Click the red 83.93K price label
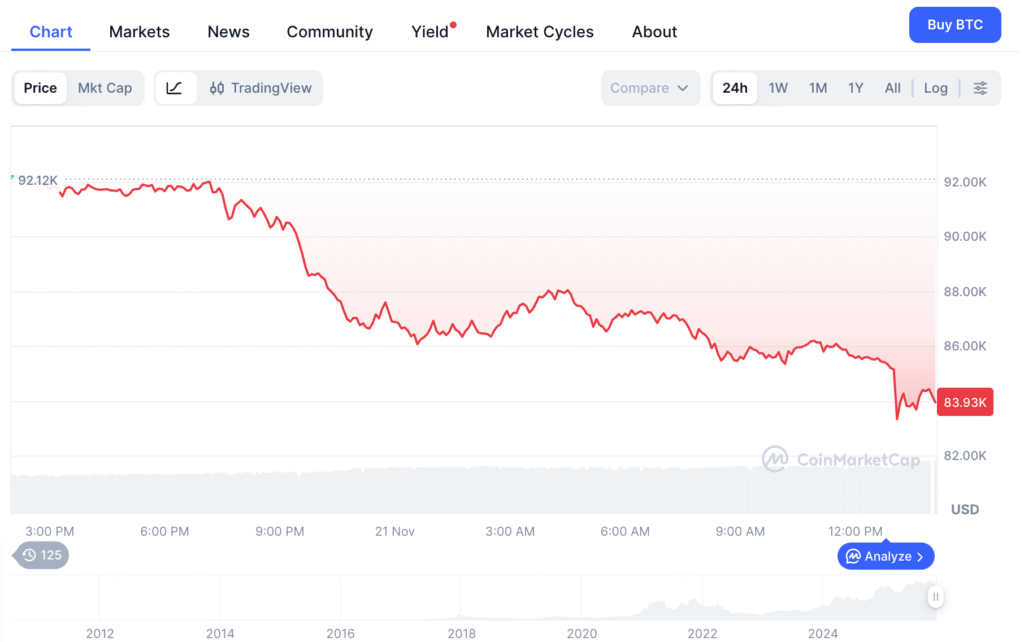This screenshot has height=642, width=1024. click(965, 402)
